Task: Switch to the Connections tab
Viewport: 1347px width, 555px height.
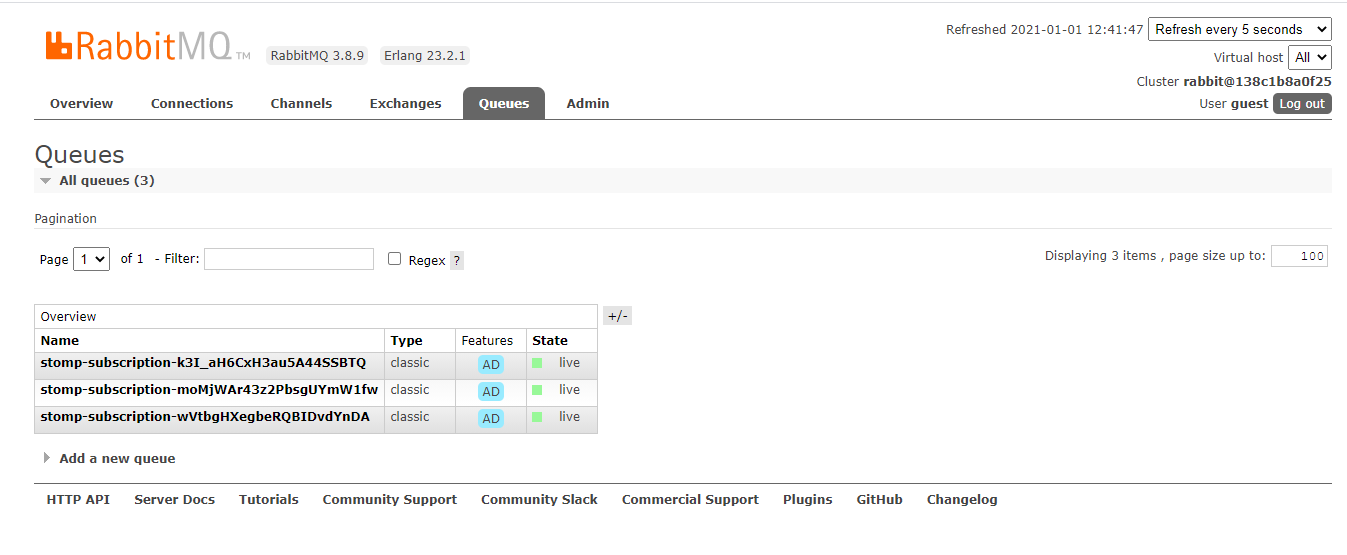Action: tap(192, 104)
